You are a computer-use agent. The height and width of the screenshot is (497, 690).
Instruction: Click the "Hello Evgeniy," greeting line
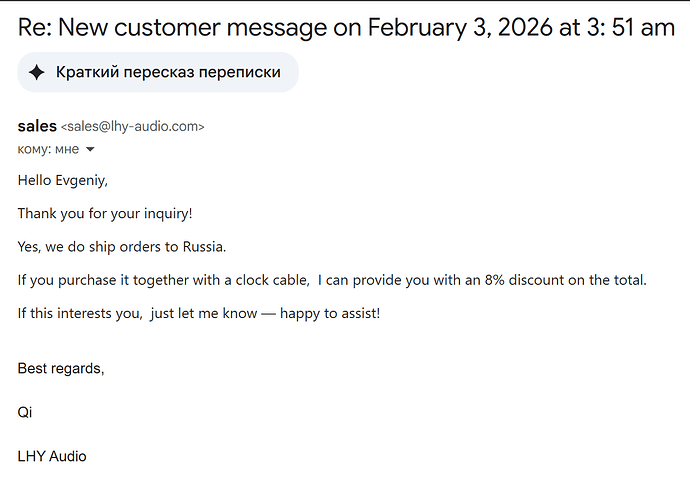(62, 181)
